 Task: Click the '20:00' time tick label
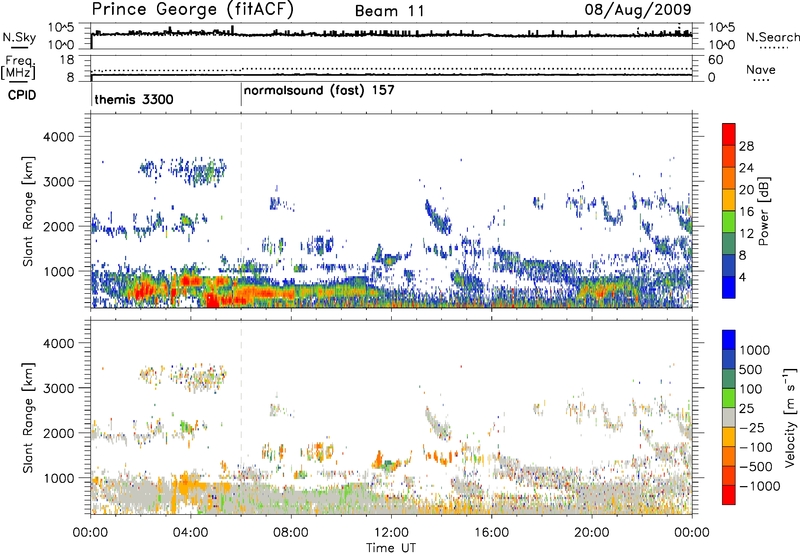tap(591, 533)
